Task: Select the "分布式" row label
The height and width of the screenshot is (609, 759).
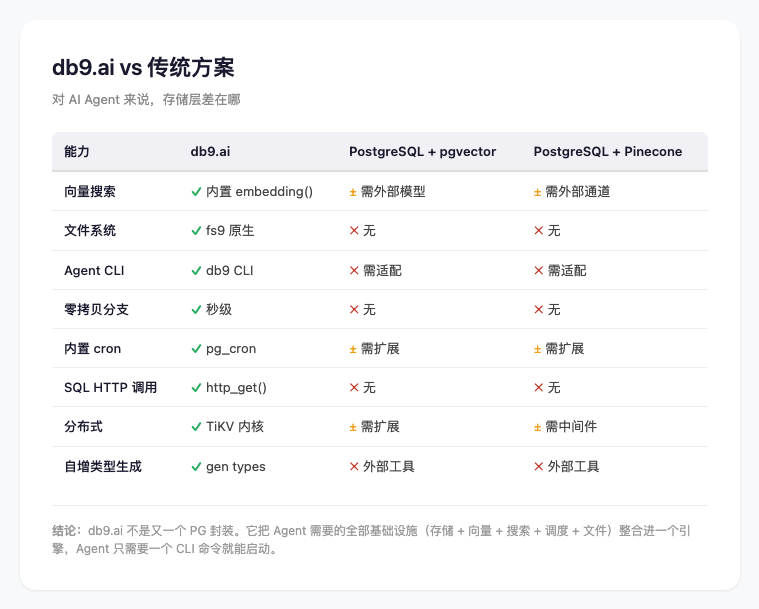Action: point(83,426)
